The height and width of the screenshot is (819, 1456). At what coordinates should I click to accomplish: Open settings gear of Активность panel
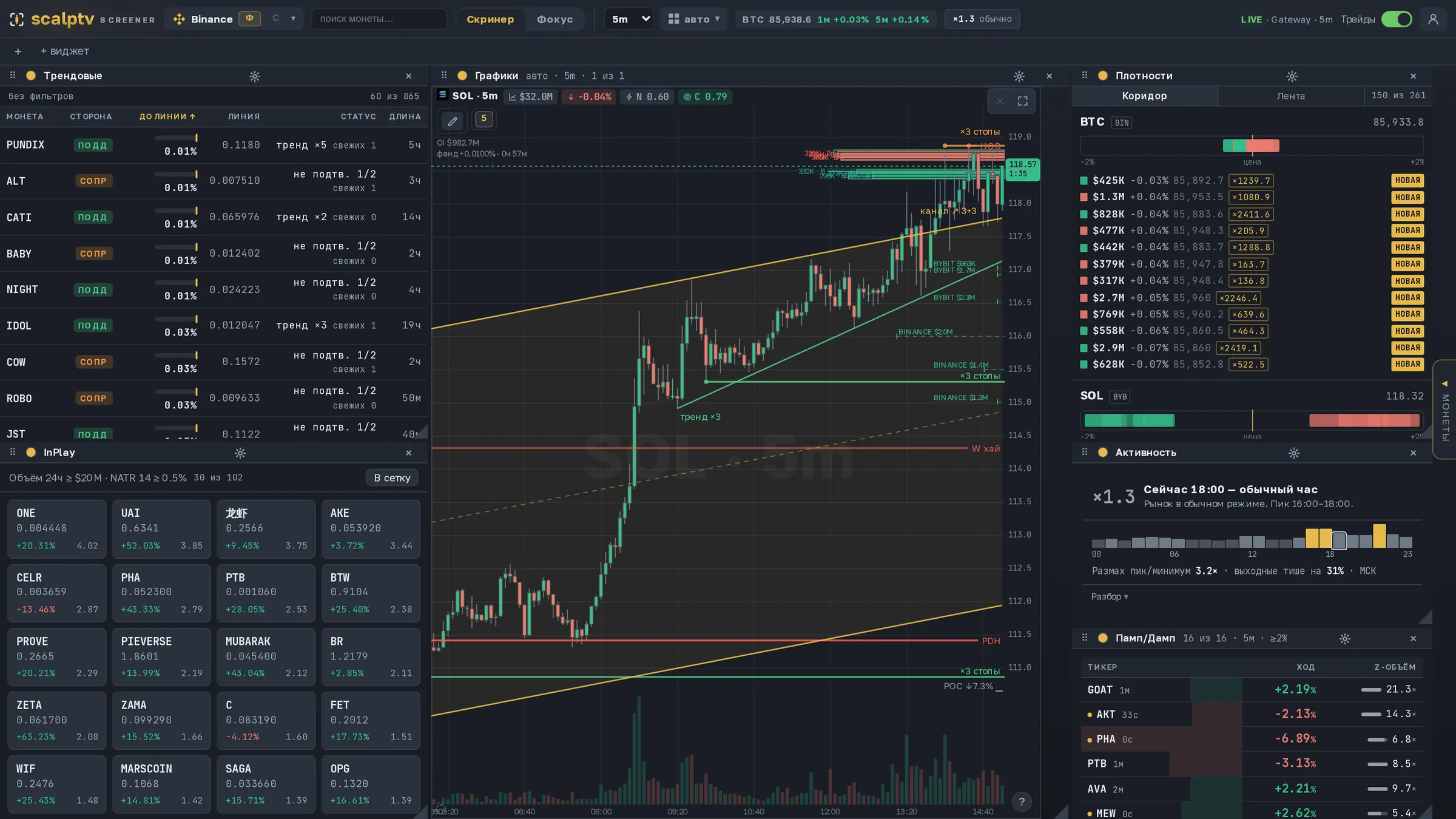point(1294,453)
